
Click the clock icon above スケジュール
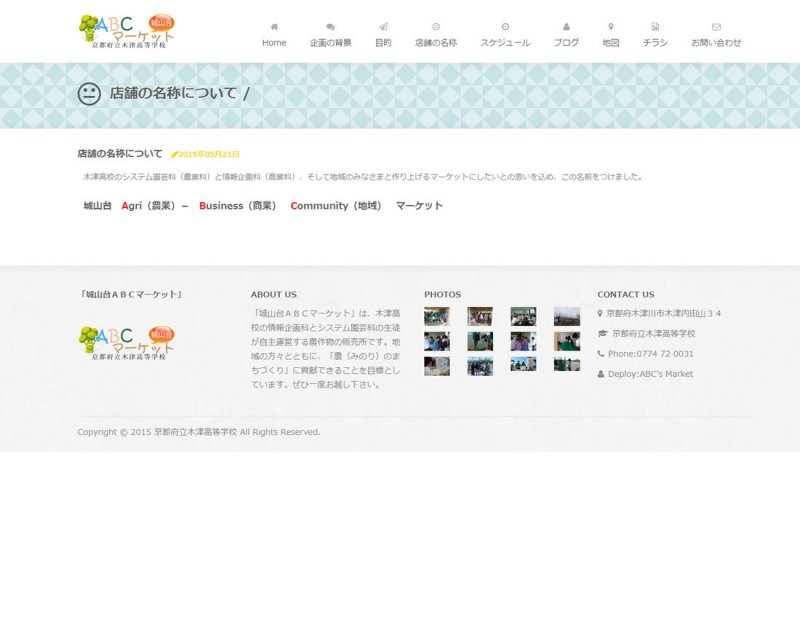click(x=505, y=27)
